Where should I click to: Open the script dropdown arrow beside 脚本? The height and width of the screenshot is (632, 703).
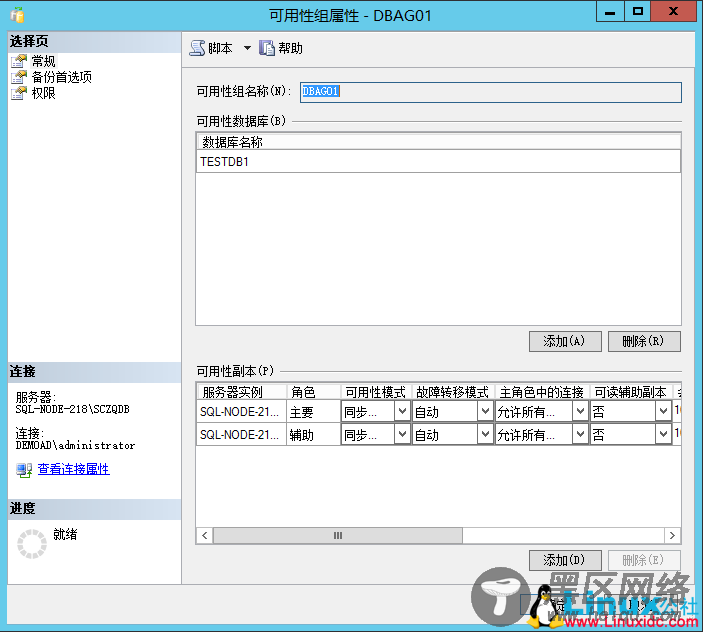coord(247,48)
